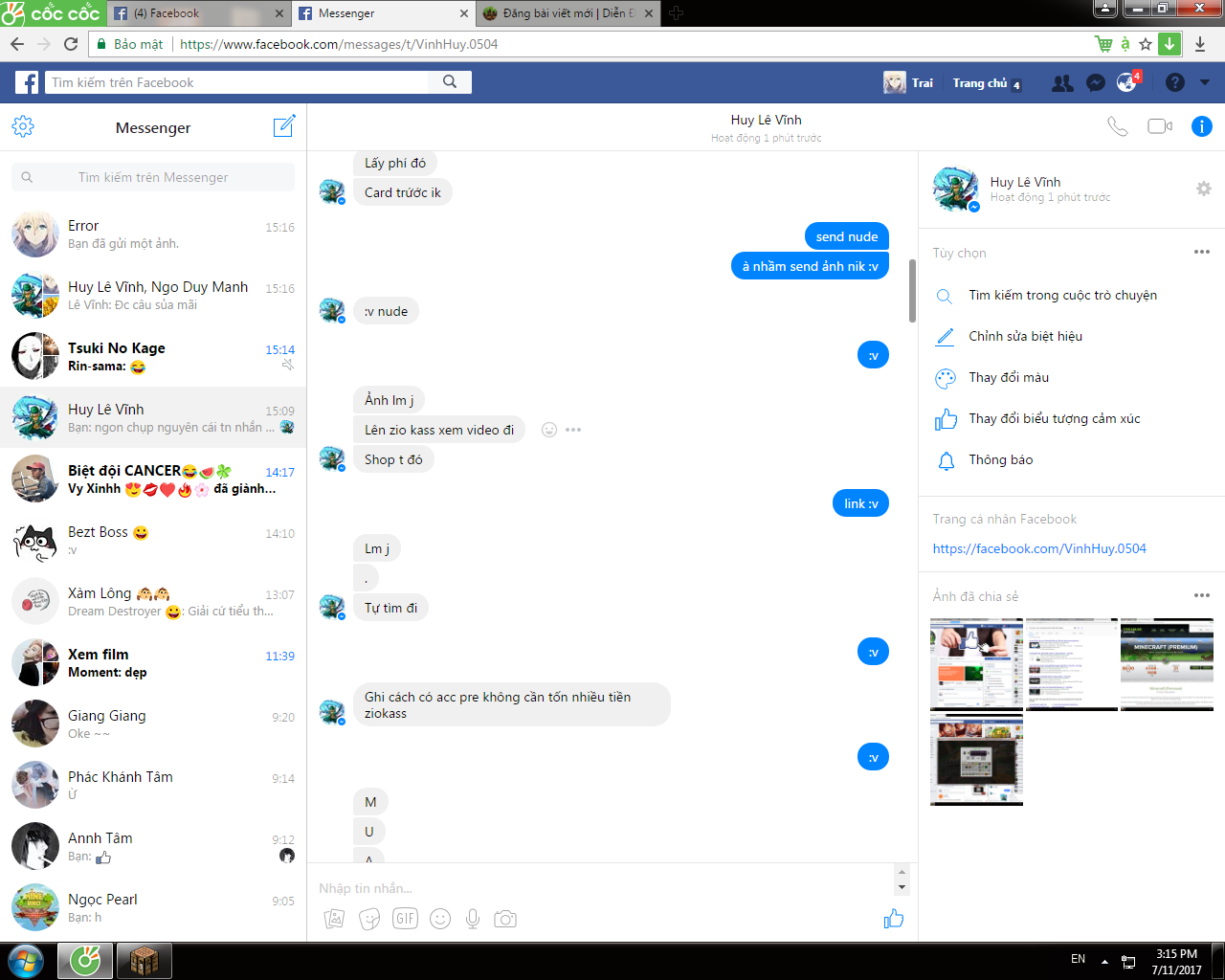Open the Tsuki No Kage conversation
Image resolution: width=1225 pixels, height=980 pixels.
coord(153,357)
